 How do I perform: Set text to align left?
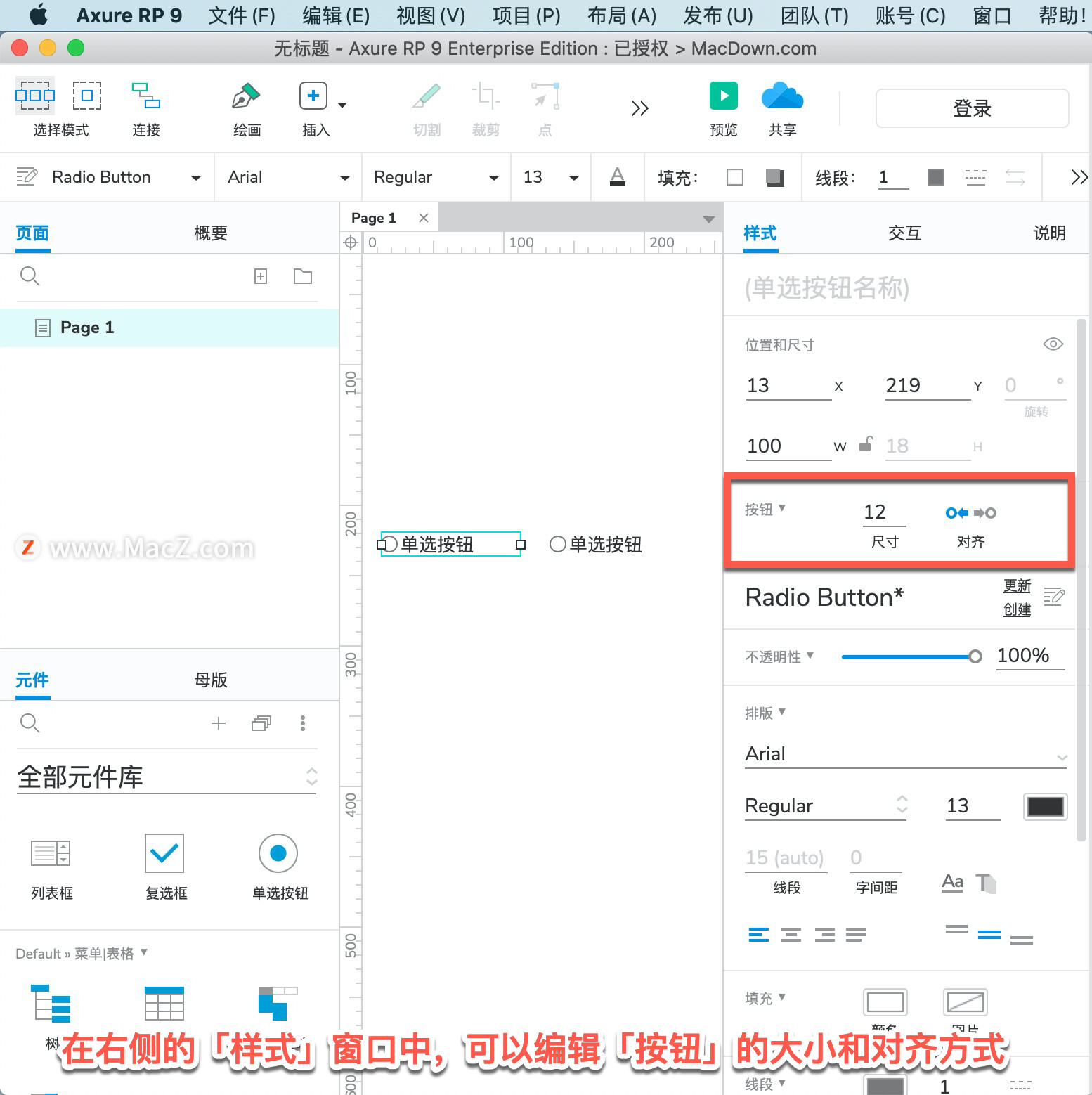point(758,935)
